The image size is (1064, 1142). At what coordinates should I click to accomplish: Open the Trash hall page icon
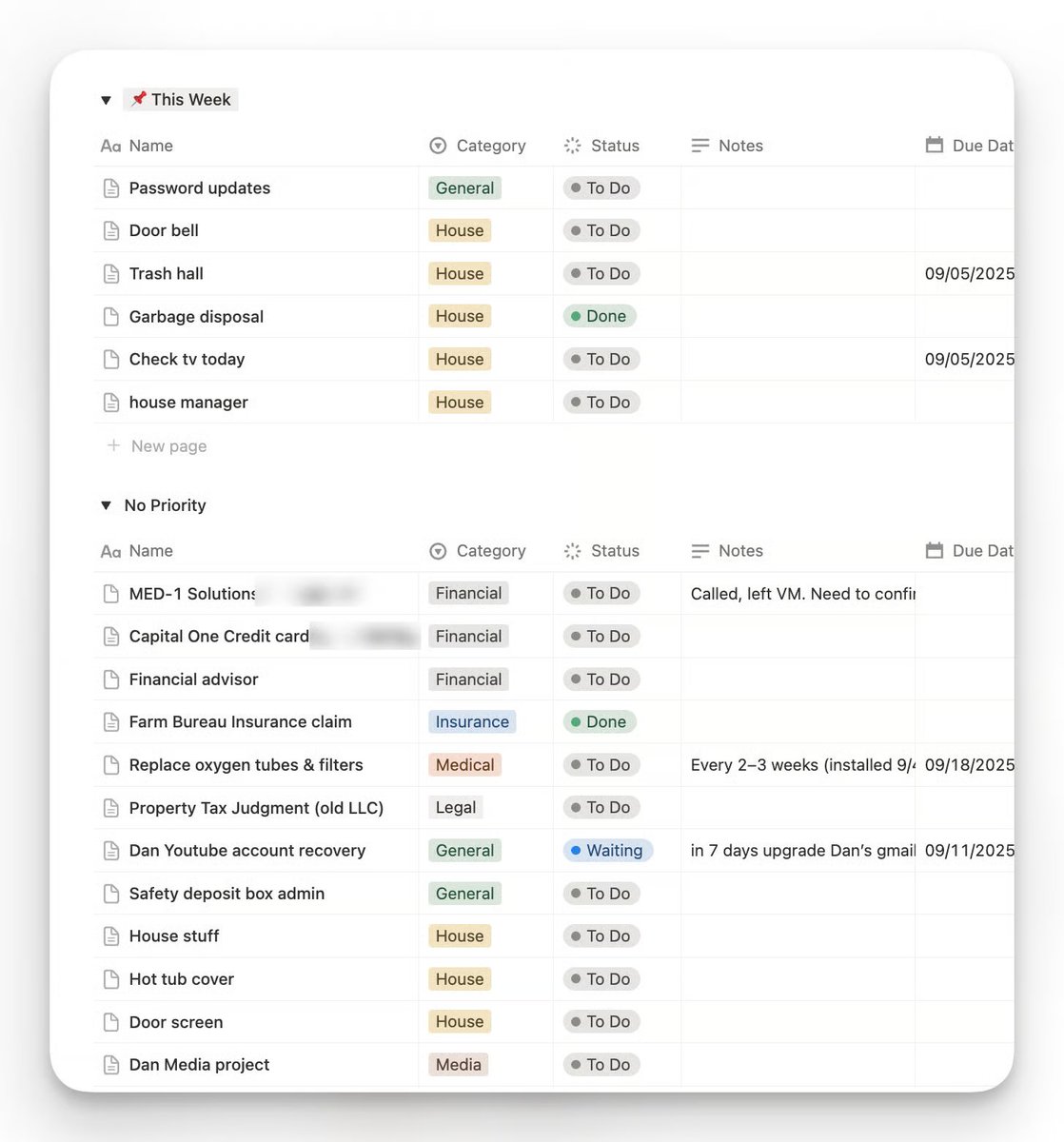(111, 274)
